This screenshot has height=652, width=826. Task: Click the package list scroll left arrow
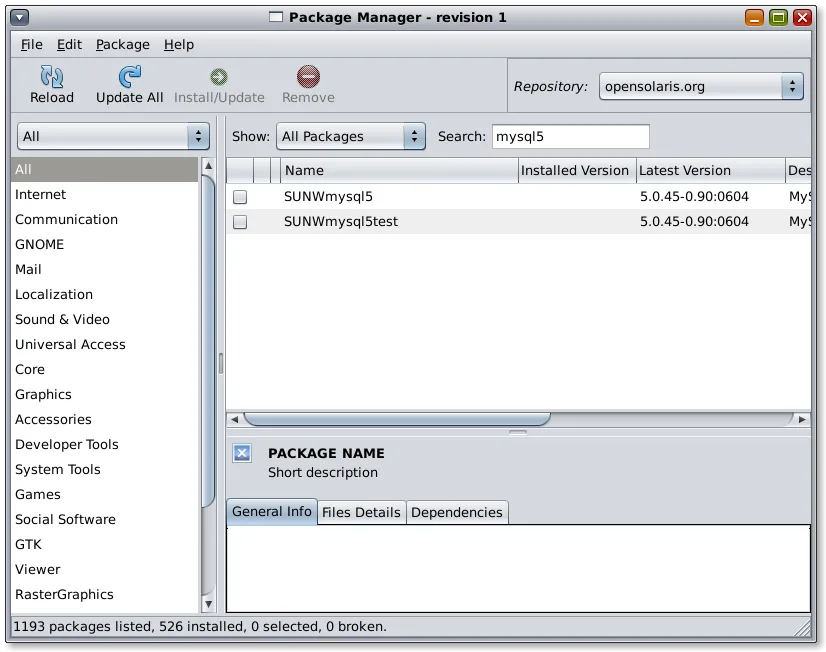234,419
